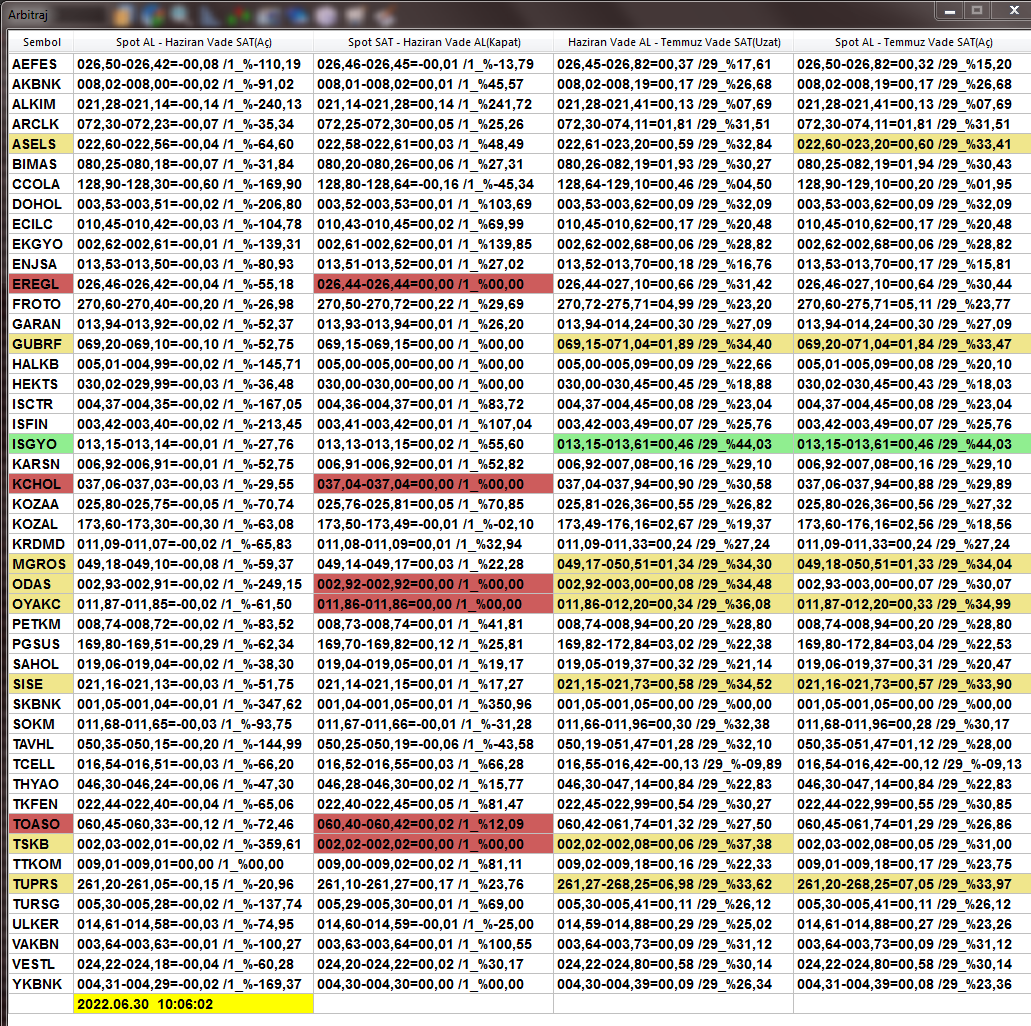Click ASELS highlighted cell '022,60-023,20=00,60 /29_%33,41'
Viewport: 1031px width, 1026px height.
913,144
